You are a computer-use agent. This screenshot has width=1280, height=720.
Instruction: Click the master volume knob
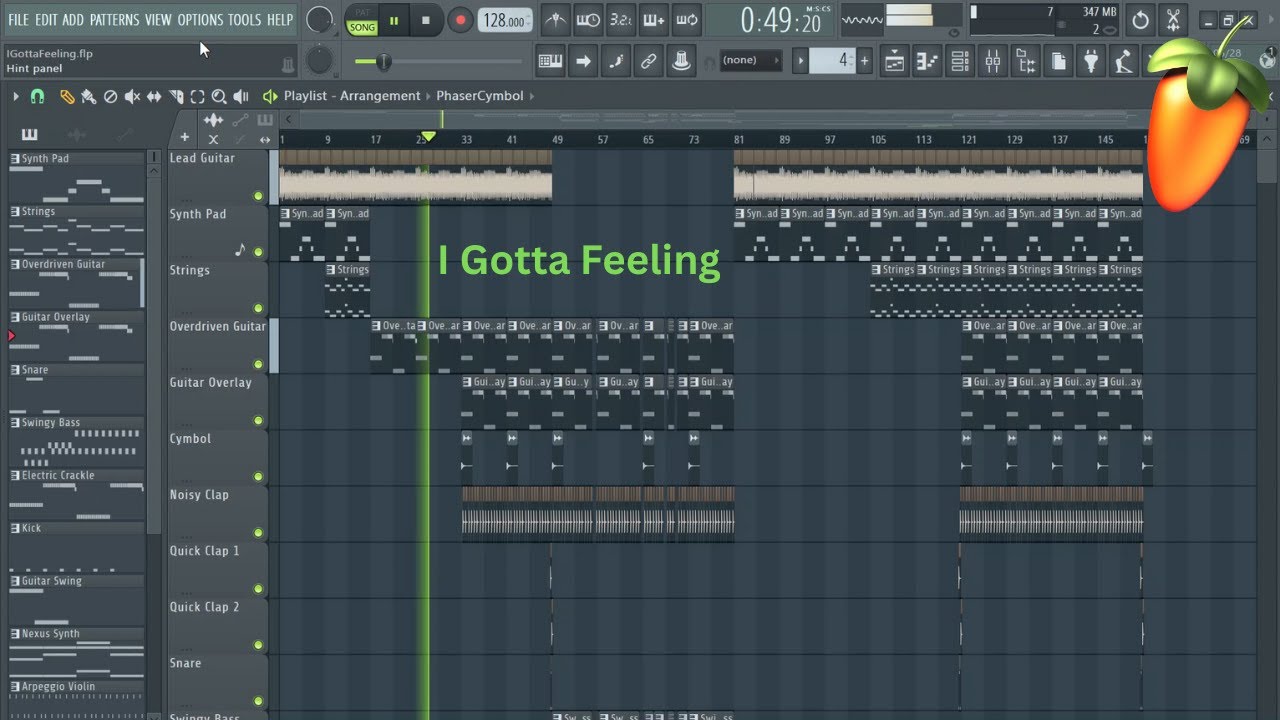click(319, 19)
